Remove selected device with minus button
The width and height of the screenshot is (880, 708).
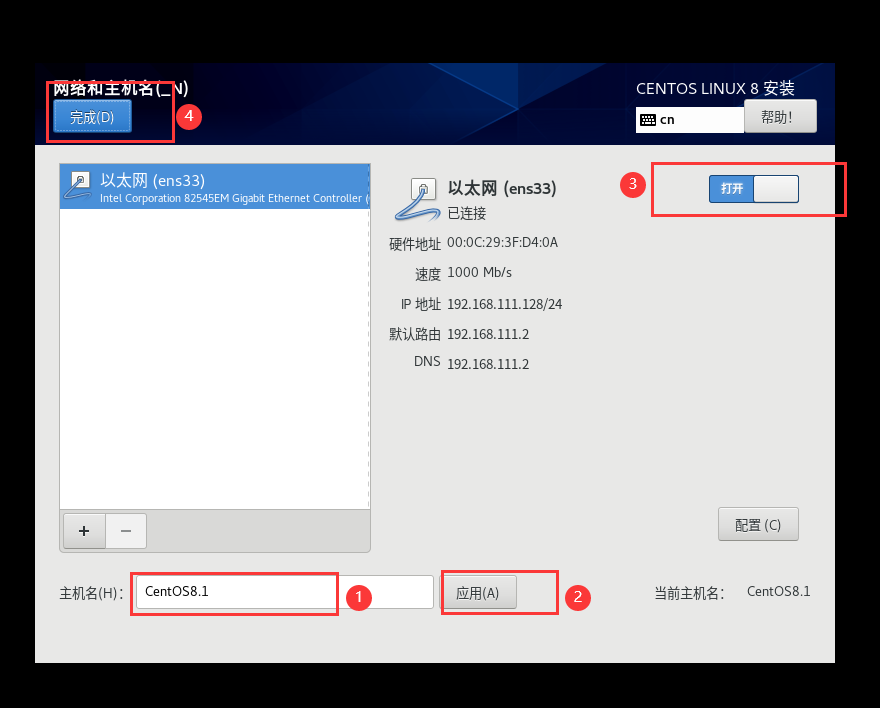tap(126, 531)
